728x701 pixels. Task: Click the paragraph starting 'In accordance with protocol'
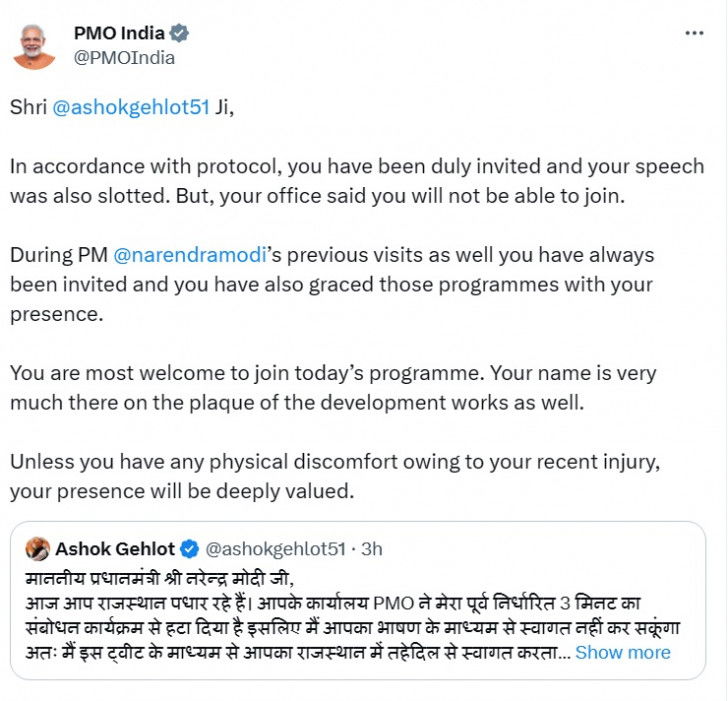click(x=357, y=181)
